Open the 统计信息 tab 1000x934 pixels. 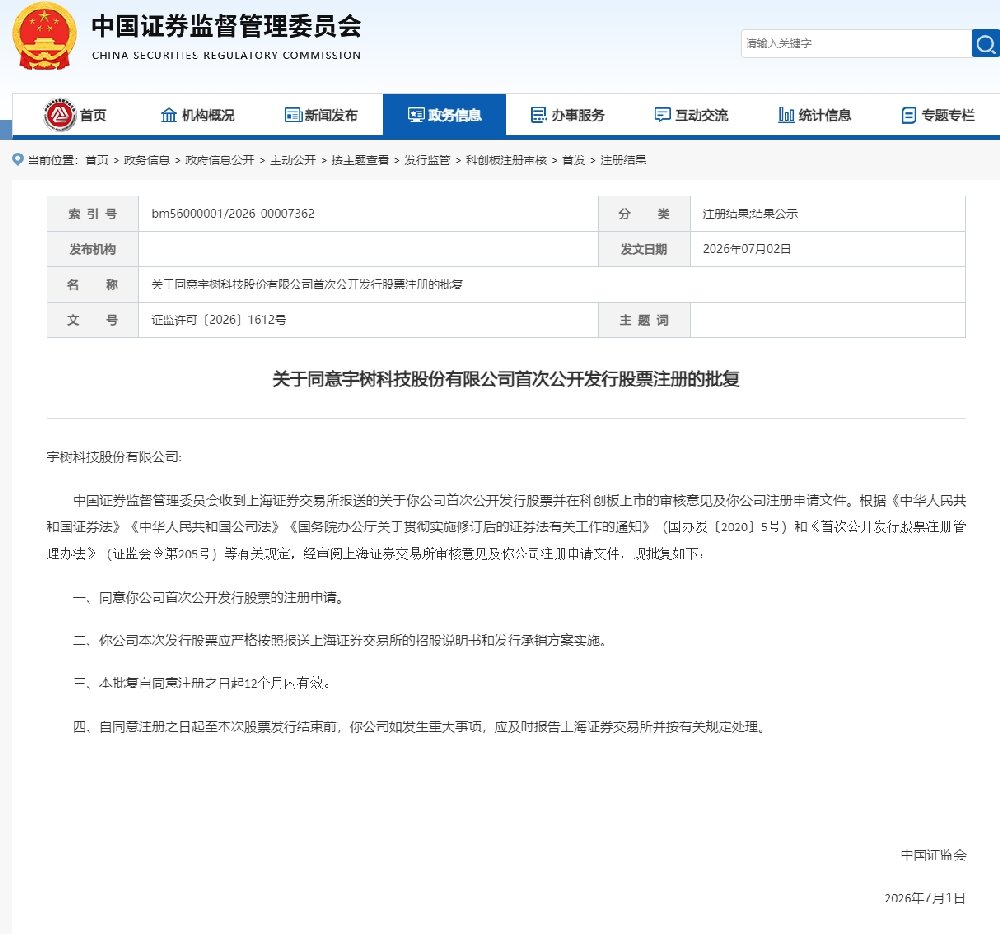814,115
